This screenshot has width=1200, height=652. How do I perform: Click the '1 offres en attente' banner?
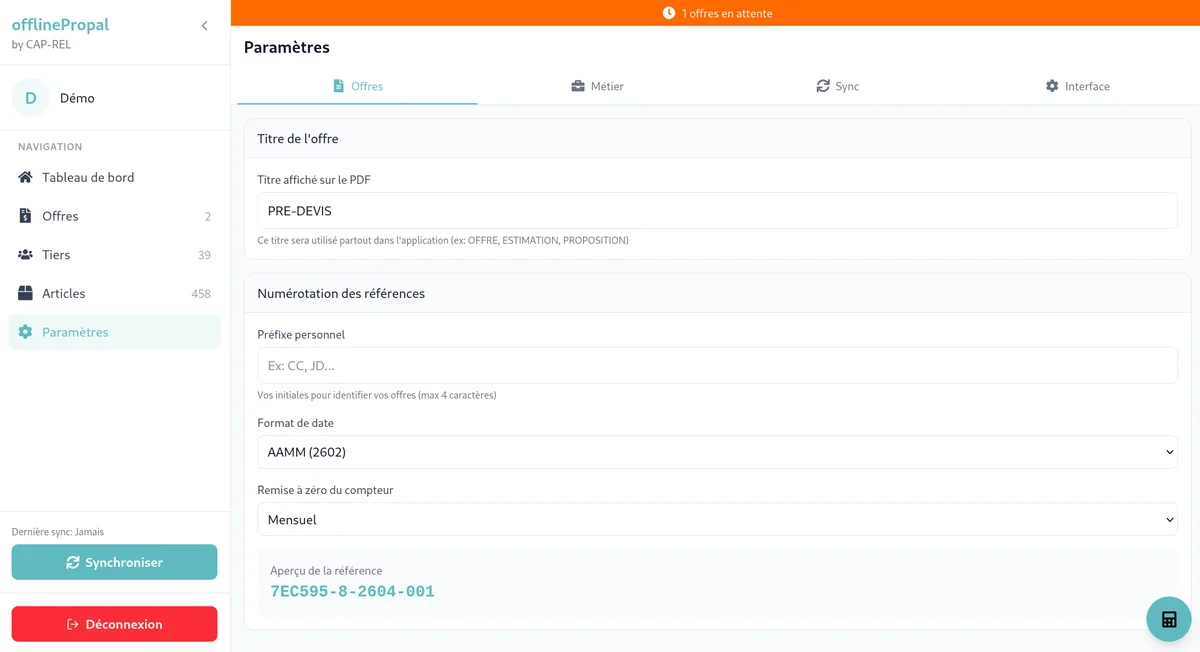coord(716,13)
